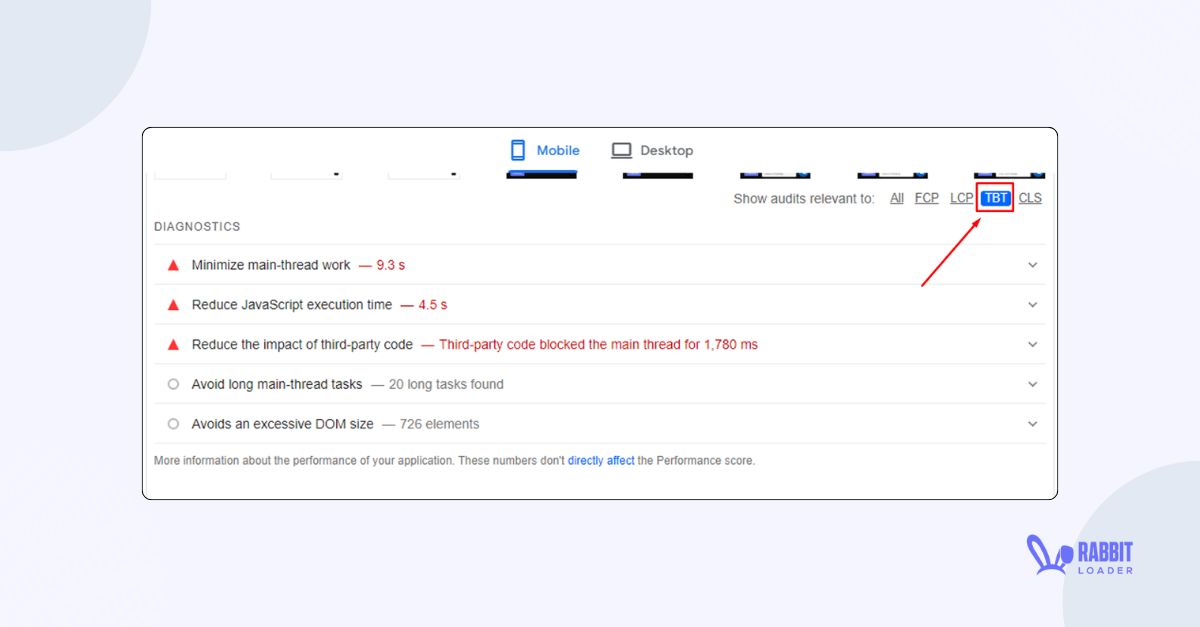Viewport: 1200px width, 627px height.
Task: Click the Desktop monitor icon
Action: click(x=624, y=150)
